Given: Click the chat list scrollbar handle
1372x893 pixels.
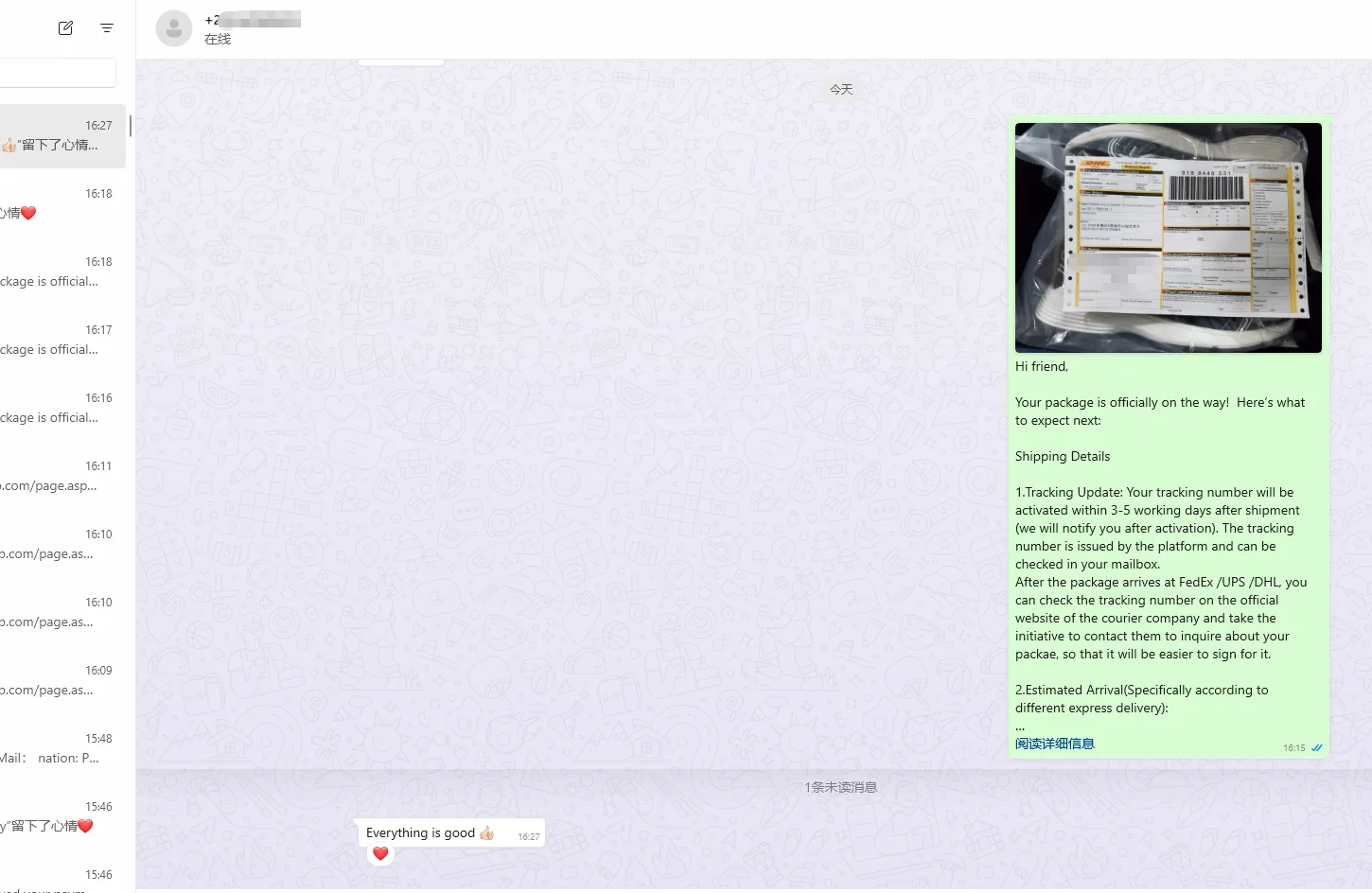Looking at the screenshot, I should coord(130,126).
